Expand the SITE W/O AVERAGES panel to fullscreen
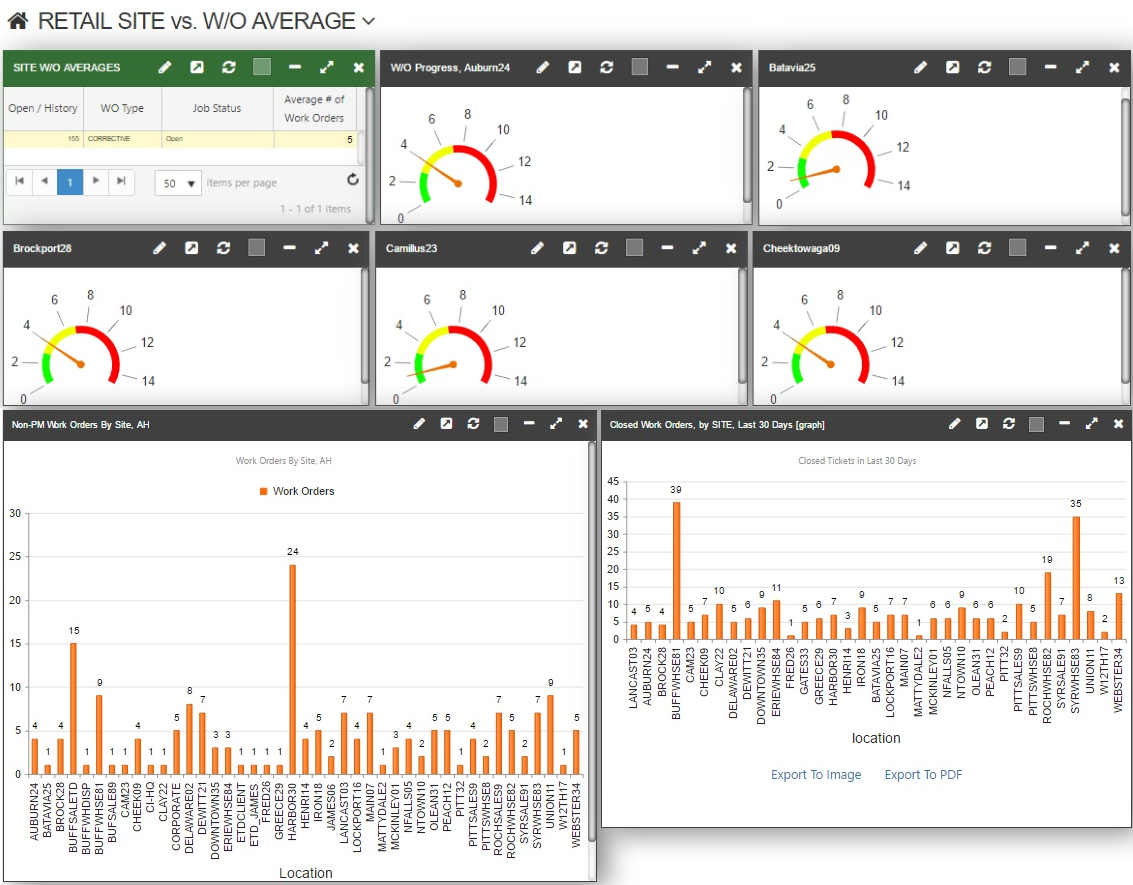 click(x=327, y=67)
